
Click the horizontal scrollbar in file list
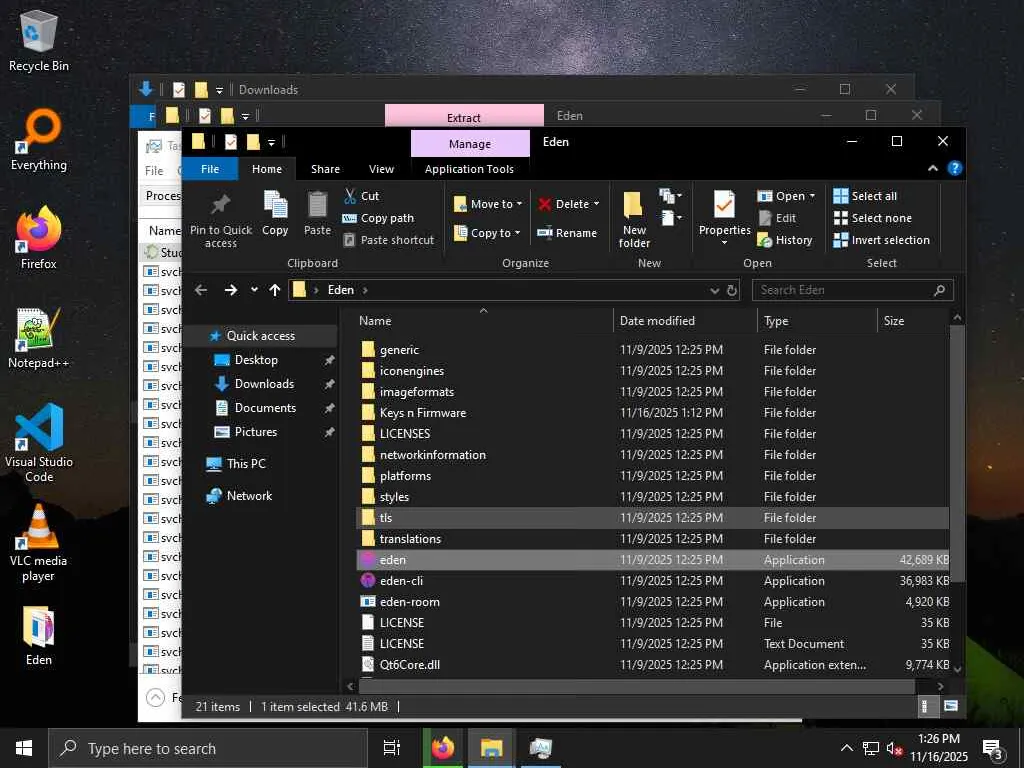tap(637, 686)
